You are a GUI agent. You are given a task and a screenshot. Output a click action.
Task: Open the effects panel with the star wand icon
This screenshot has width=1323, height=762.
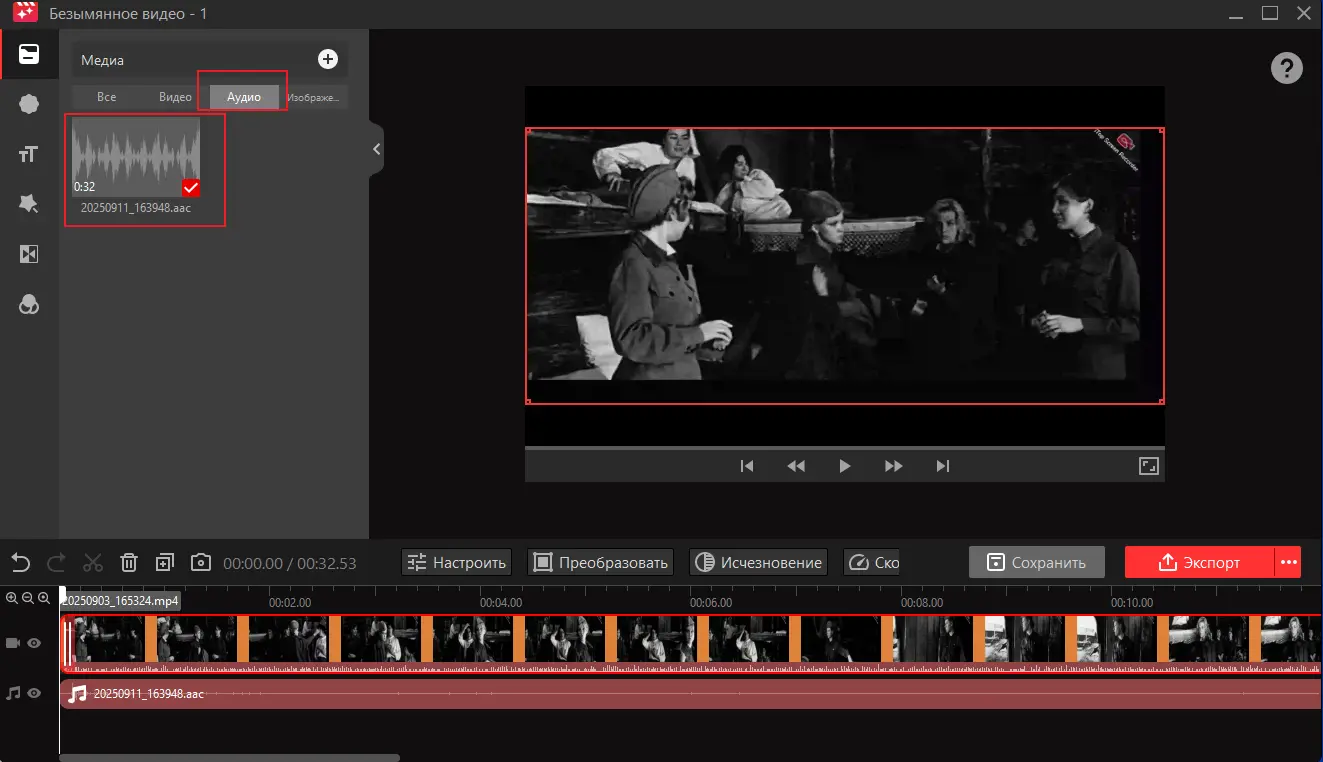point(29,204)
